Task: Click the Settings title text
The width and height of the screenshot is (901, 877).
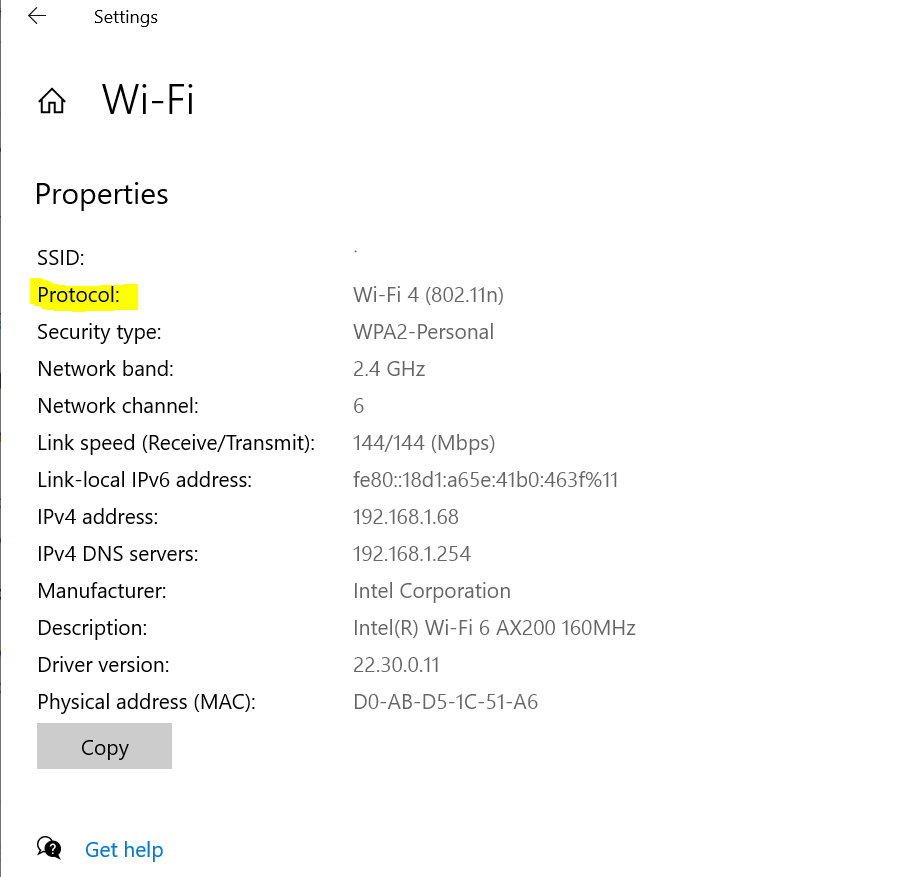Action: tap(126, 17)
